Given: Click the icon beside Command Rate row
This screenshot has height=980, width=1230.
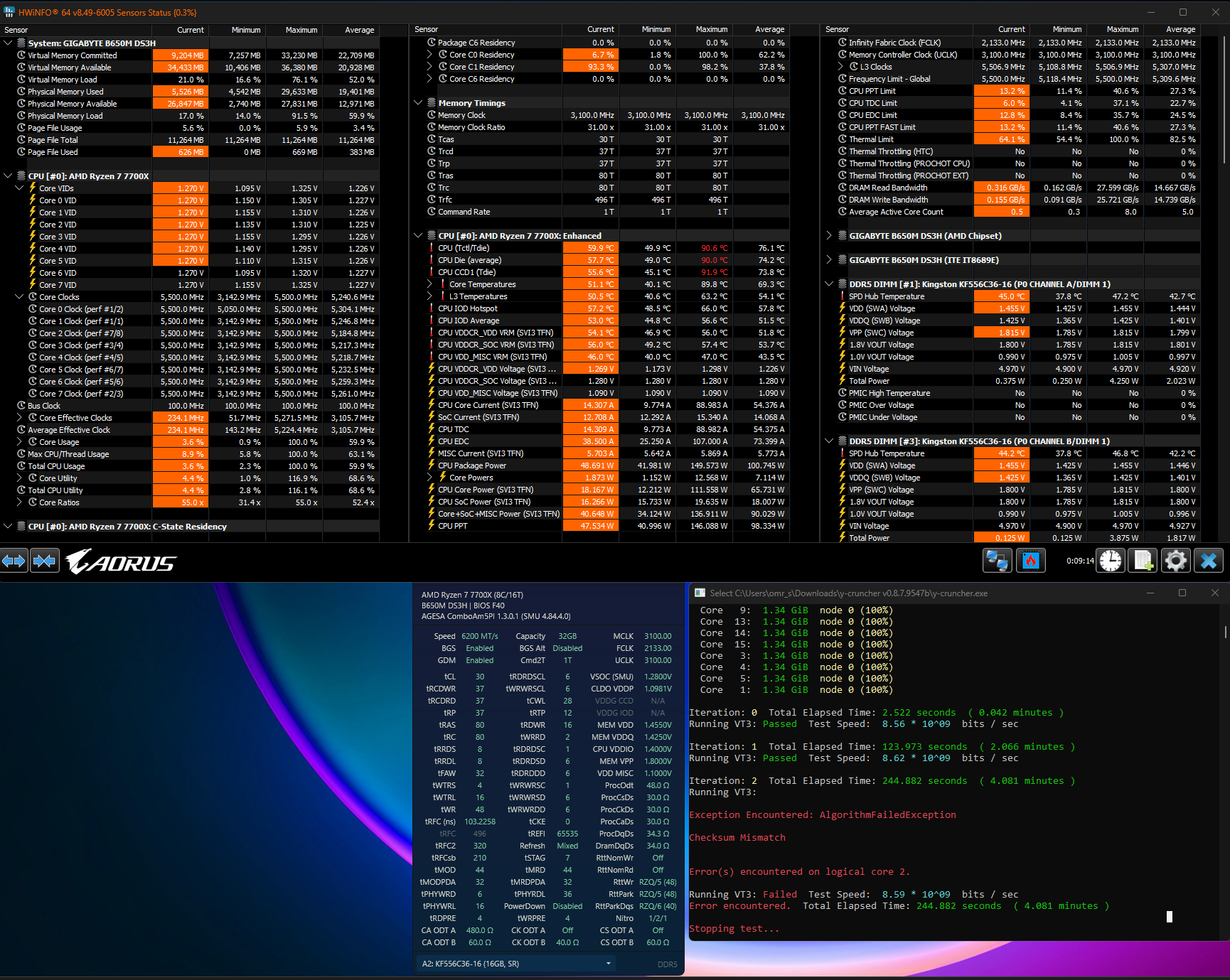Looking at the screenshot, I should click(431, 212).
